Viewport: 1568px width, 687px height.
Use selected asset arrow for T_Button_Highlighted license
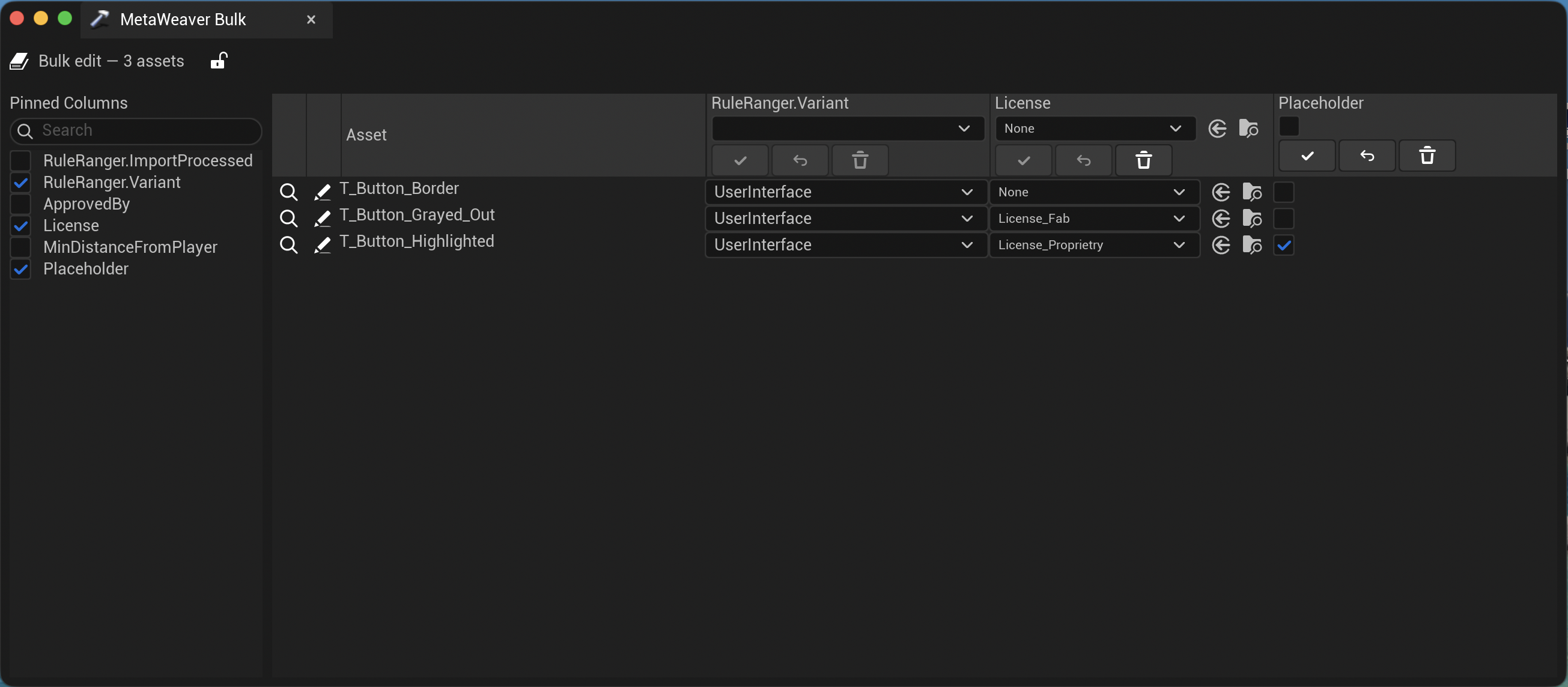1221,244
